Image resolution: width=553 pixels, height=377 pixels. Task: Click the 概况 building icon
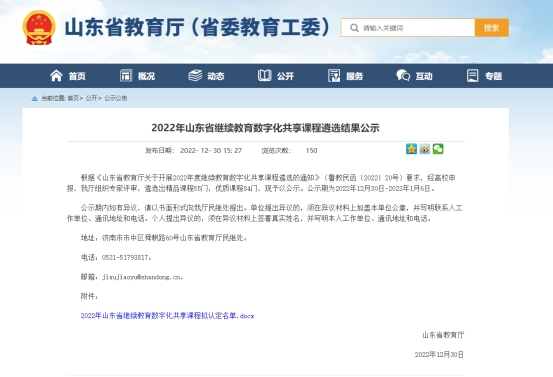[x=126, y=75]
